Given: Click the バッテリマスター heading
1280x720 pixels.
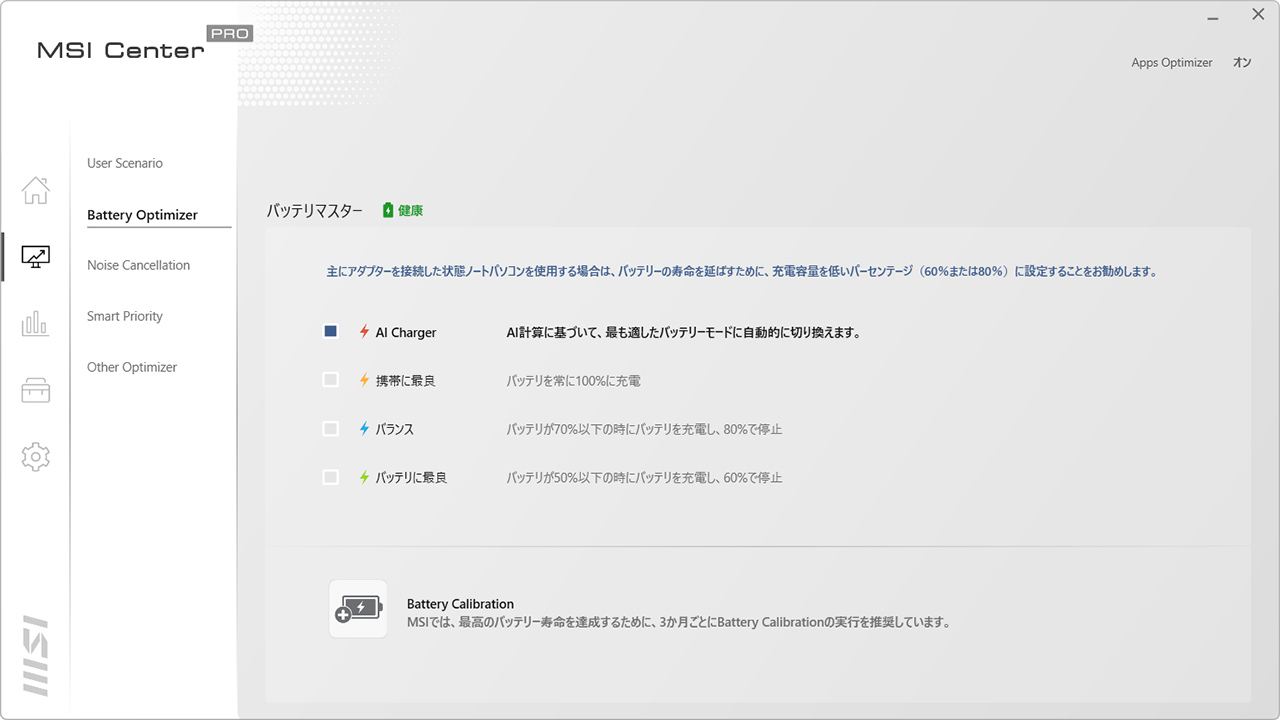Looking at the screenshot, I should click(315, 211).
